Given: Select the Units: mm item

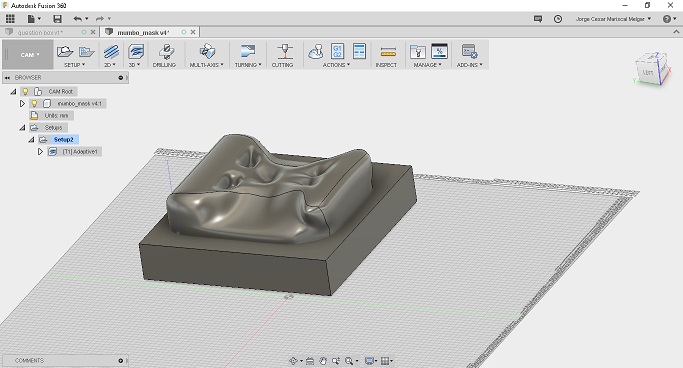Looking at the screenshot, I should pyautogui.click(x=56, y=115).
